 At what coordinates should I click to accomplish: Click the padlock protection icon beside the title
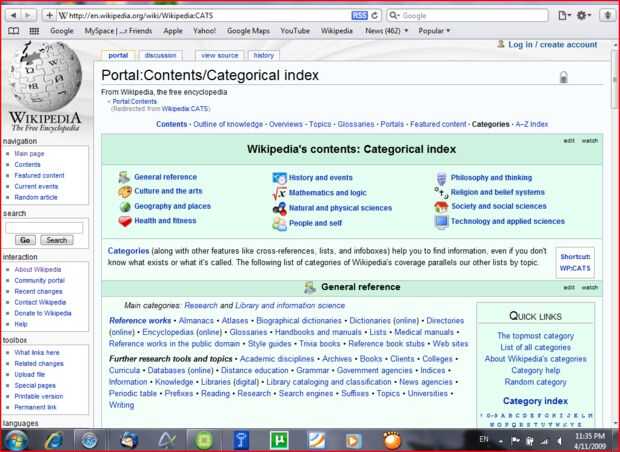pyautogui.click(x=563, y=77)
